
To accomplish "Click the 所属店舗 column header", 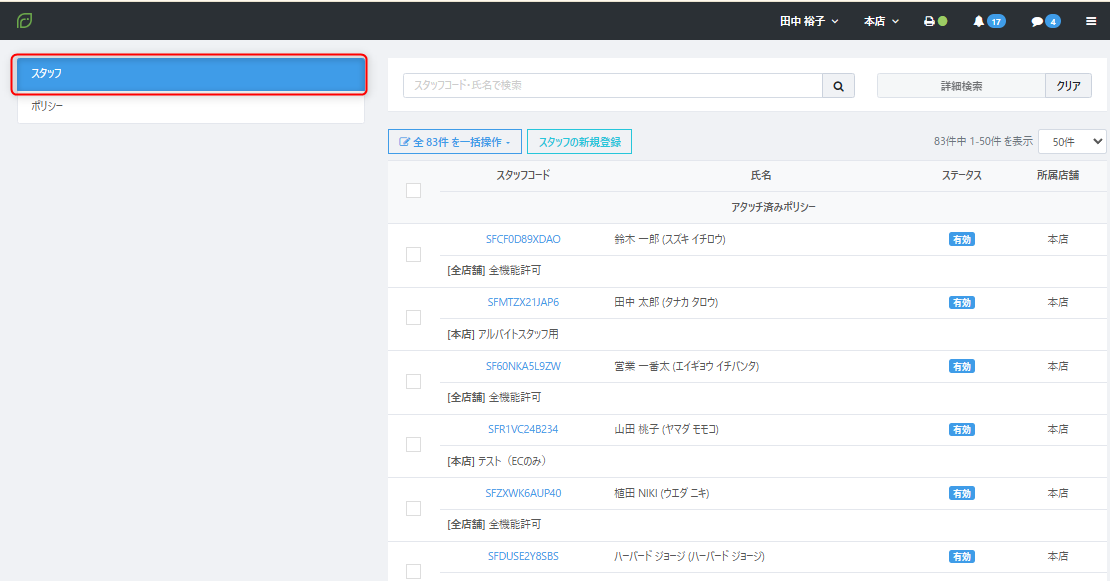I will (1058, 175).
